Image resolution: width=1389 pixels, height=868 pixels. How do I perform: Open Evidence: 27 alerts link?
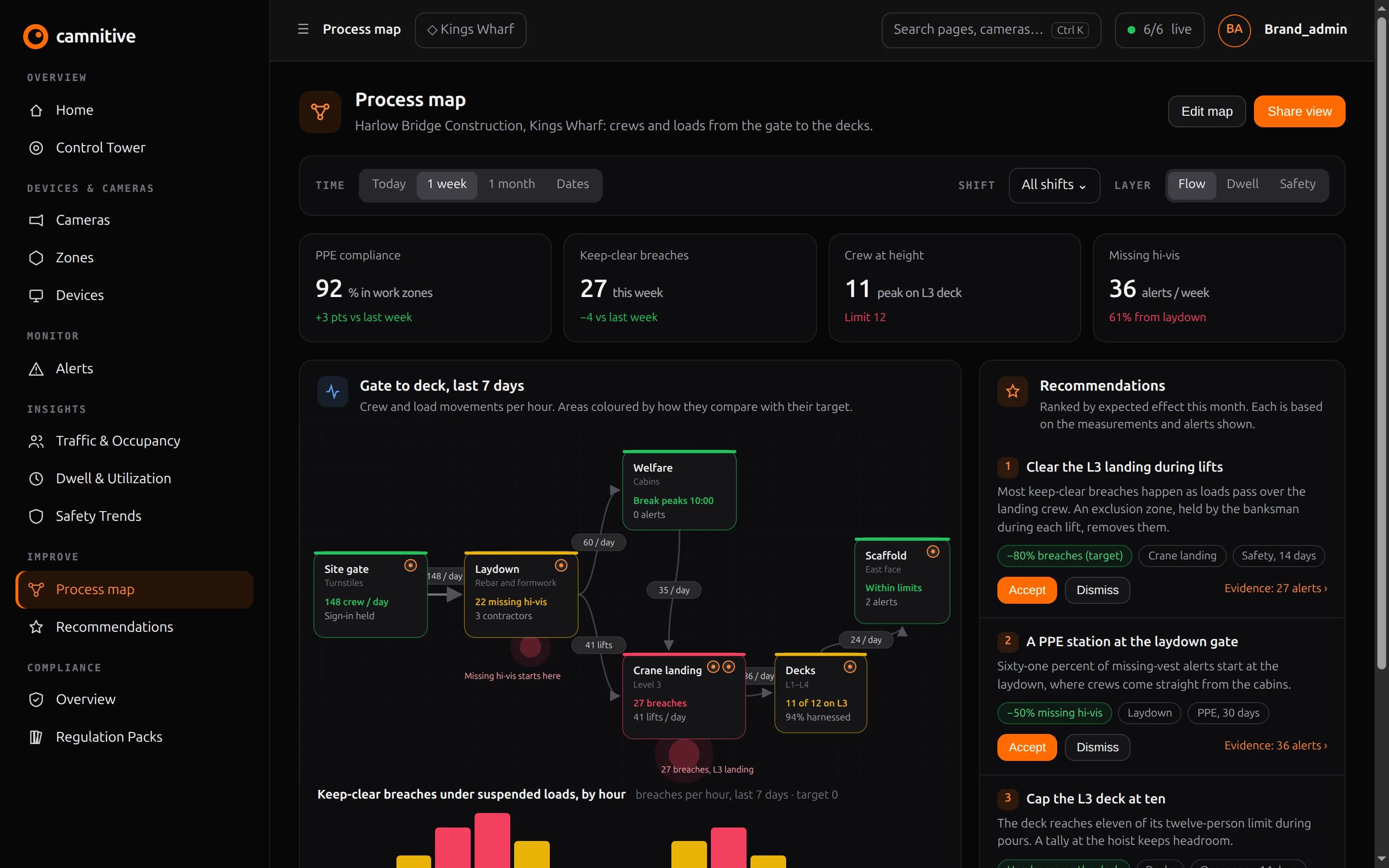click(1275, 588)
